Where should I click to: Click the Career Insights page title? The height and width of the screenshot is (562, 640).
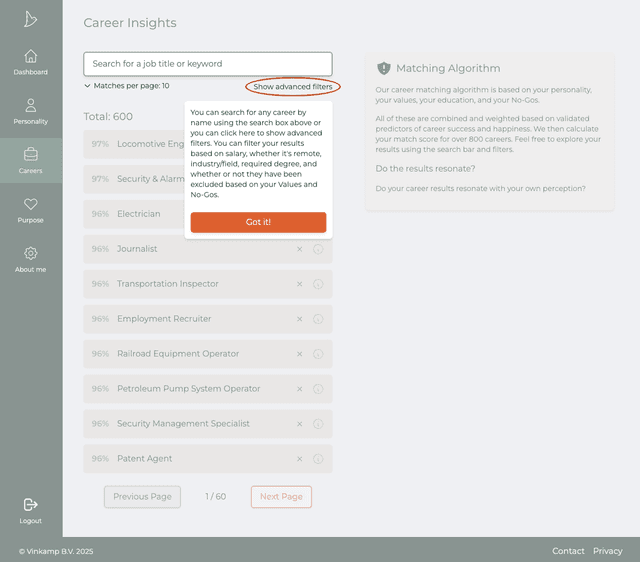tap(130, 23)
